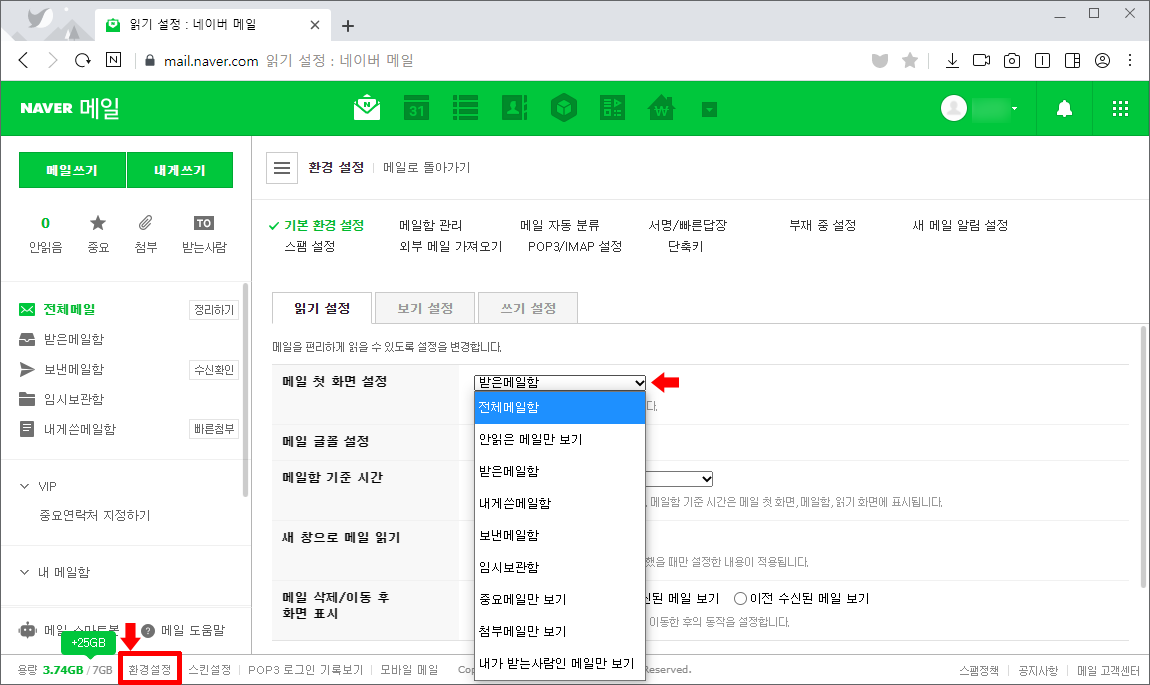Choose 전체메일함 in dropdown list
This screenshot has width=1150, height=685.
pyautogui.click(x=560, y=407)
